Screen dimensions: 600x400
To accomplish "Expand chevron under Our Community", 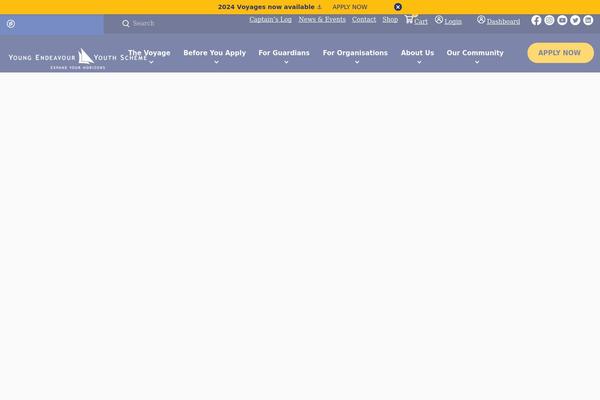I will (477, 62).
